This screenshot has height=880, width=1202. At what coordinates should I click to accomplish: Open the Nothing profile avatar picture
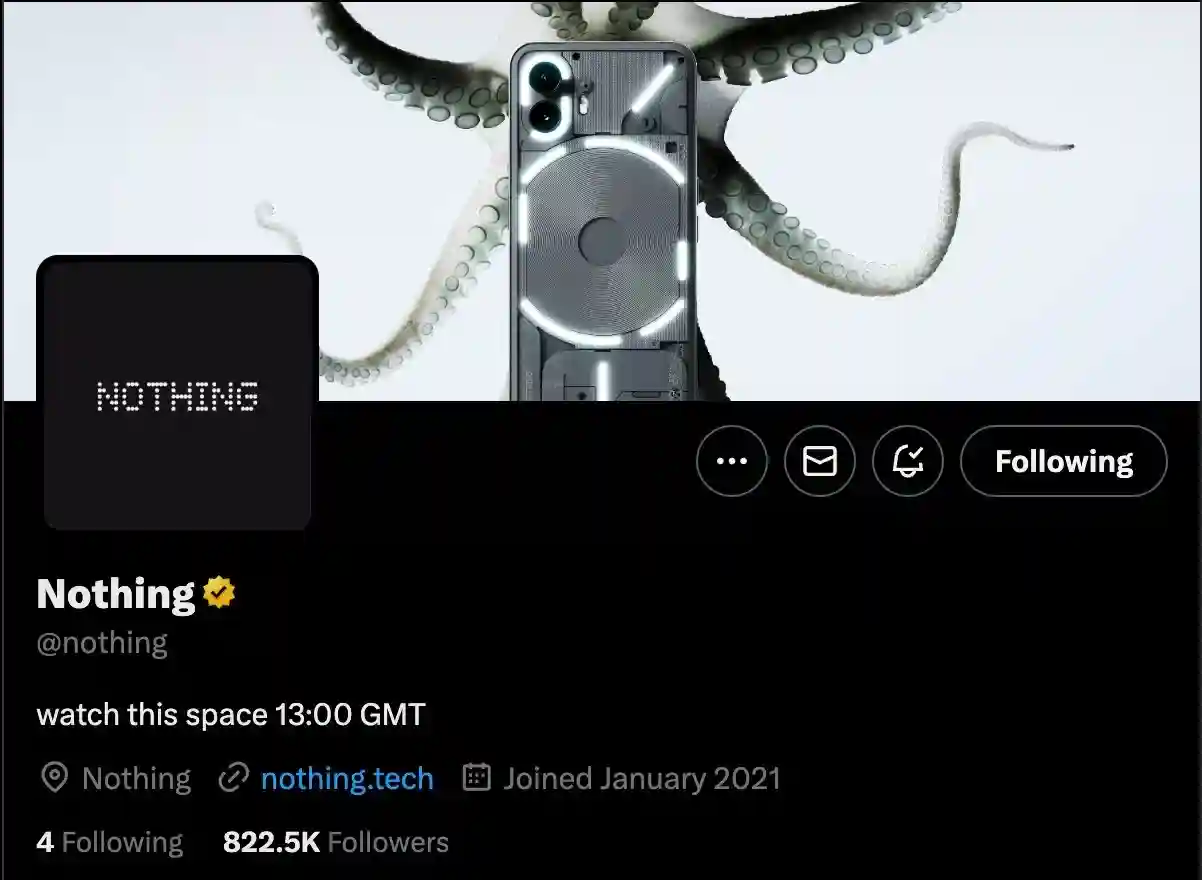[x=178, y=393]
